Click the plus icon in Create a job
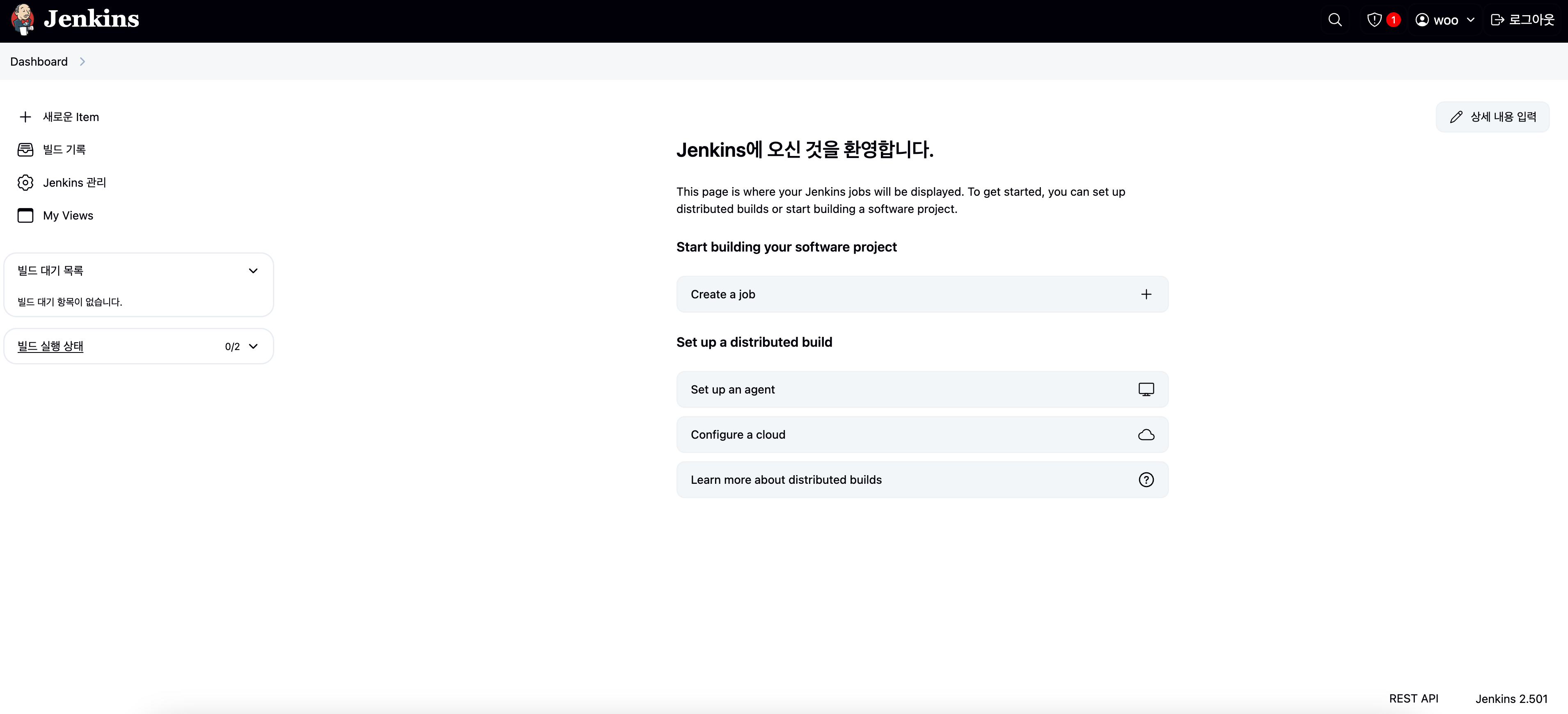Image resolution: width=1568 pixels, height=714 pixels. [1146, 295]
